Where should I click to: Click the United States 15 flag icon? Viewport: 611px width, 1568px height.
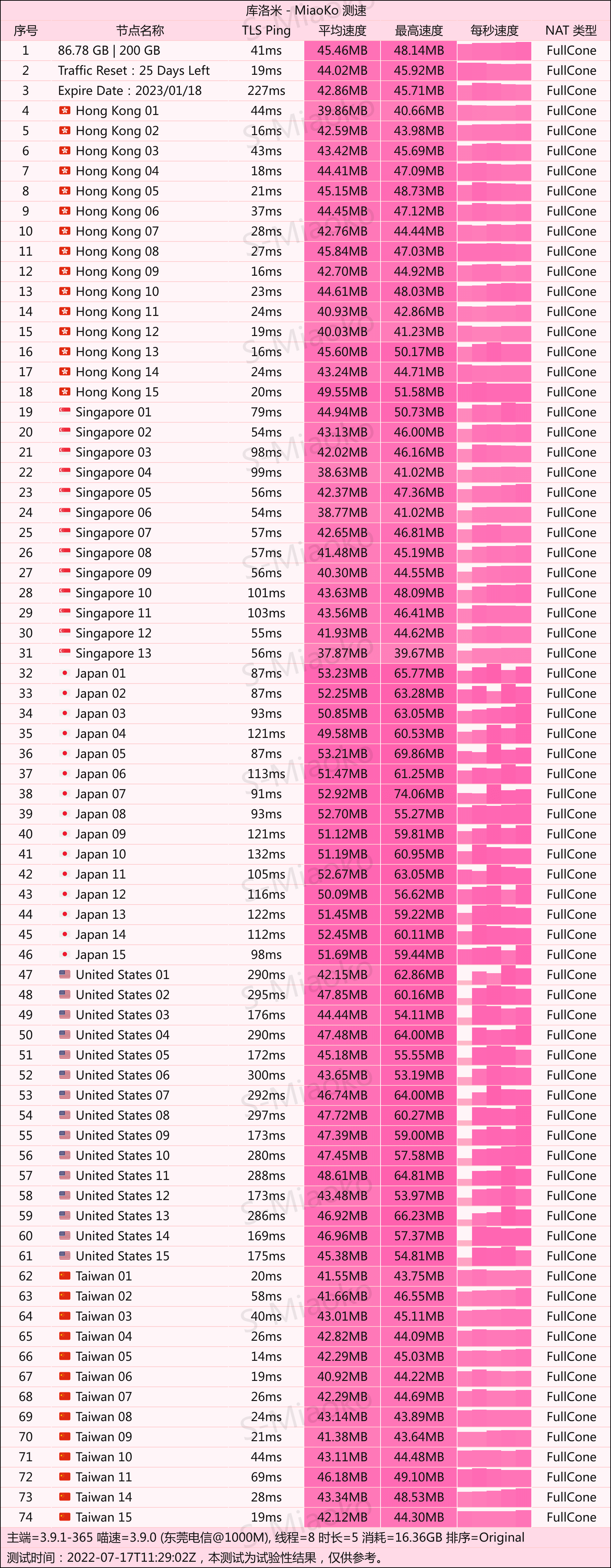(x=64, y=1255)
